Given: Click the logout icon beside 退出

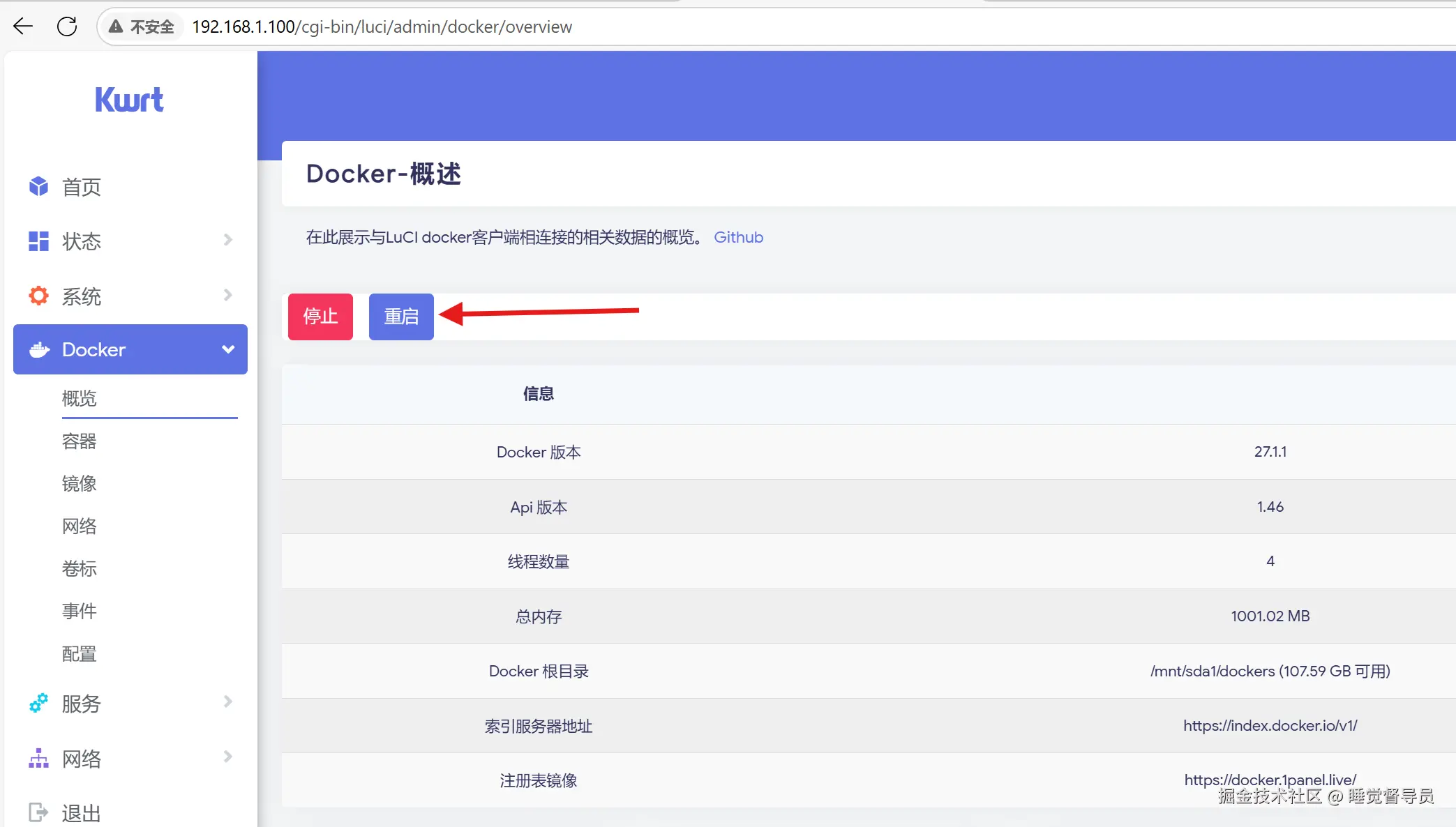Looking at the screenshot, I should tap(38, 812).
